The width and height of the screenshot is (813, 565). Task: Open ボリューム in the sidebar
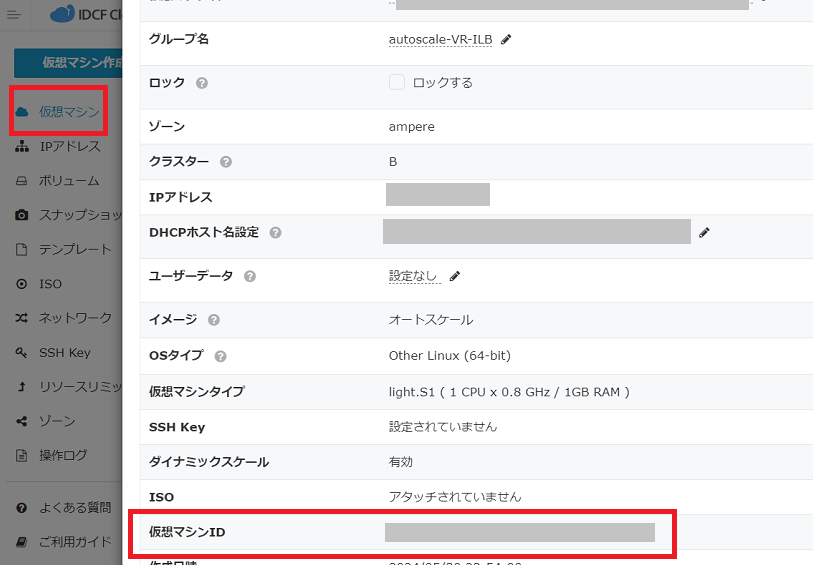pos(68,181)
